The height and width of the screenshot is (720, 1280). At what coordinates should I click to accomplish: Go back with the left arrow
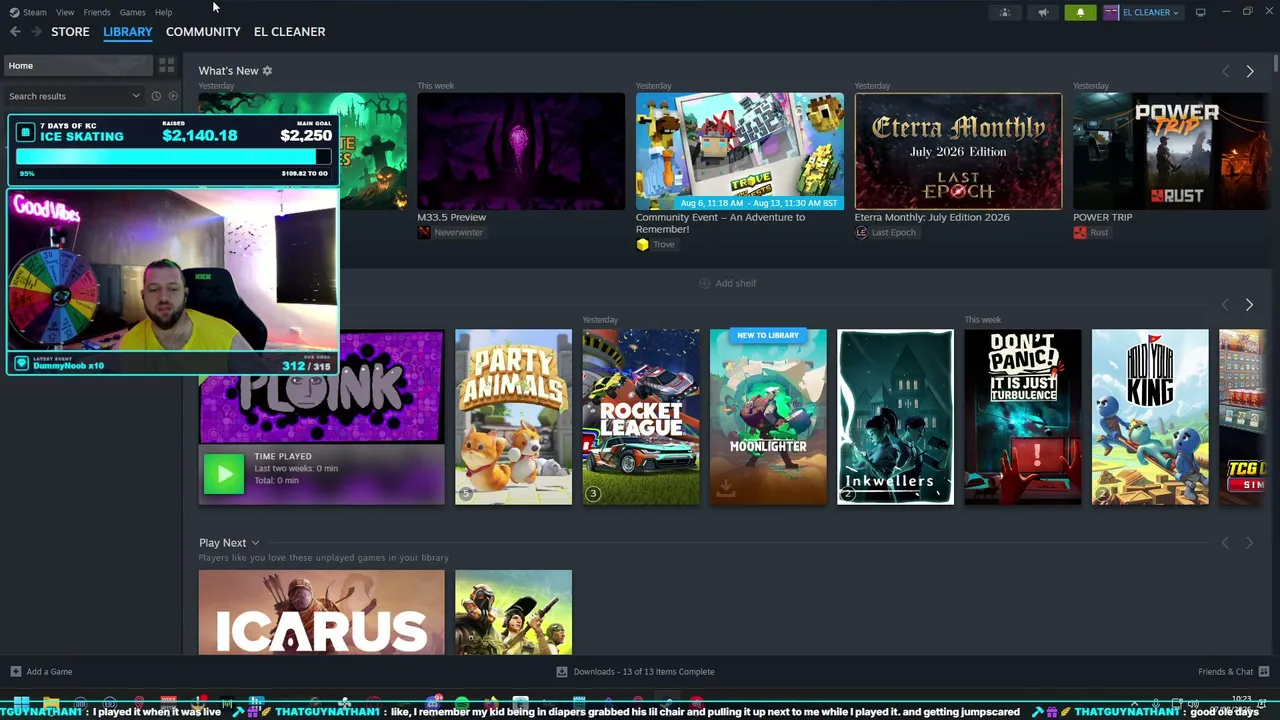point(15,32)
